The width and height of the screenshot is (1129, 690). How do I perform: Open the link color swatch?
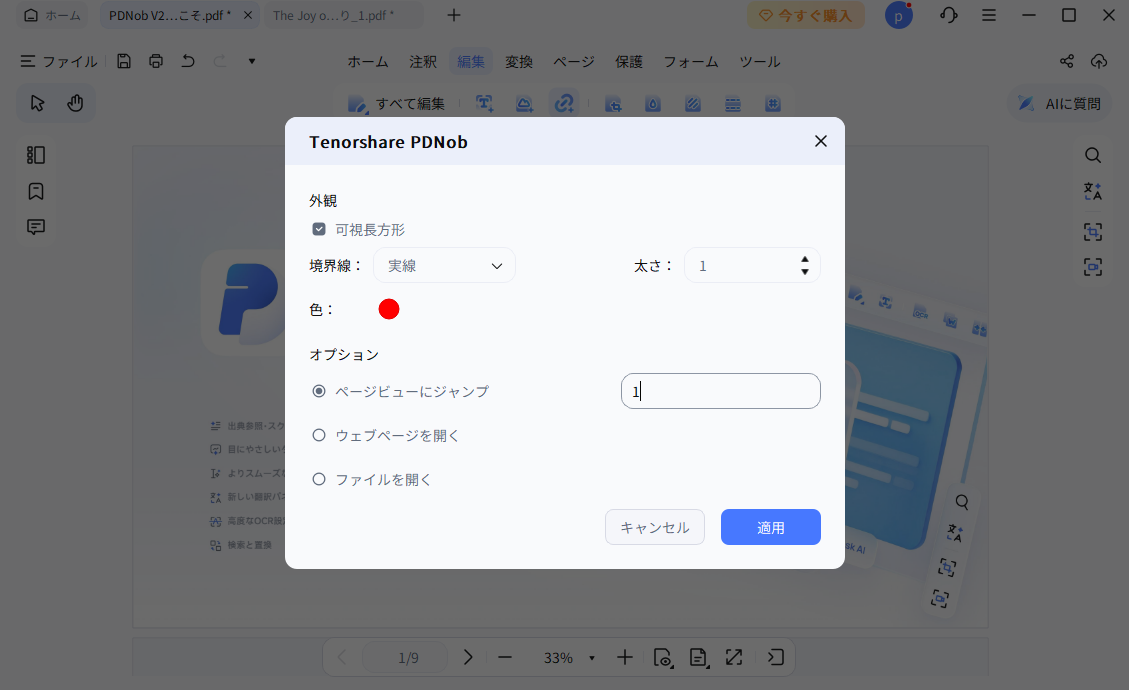pos(389,308)
